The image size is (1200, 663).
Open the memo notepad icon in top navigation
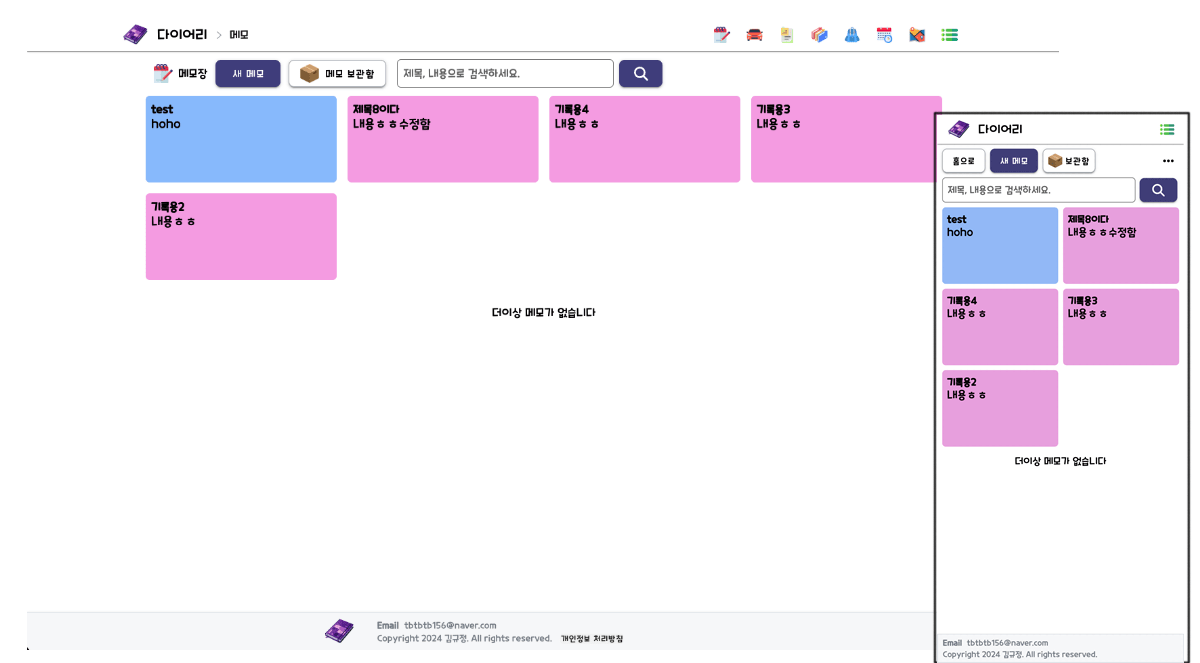[722, 35]
